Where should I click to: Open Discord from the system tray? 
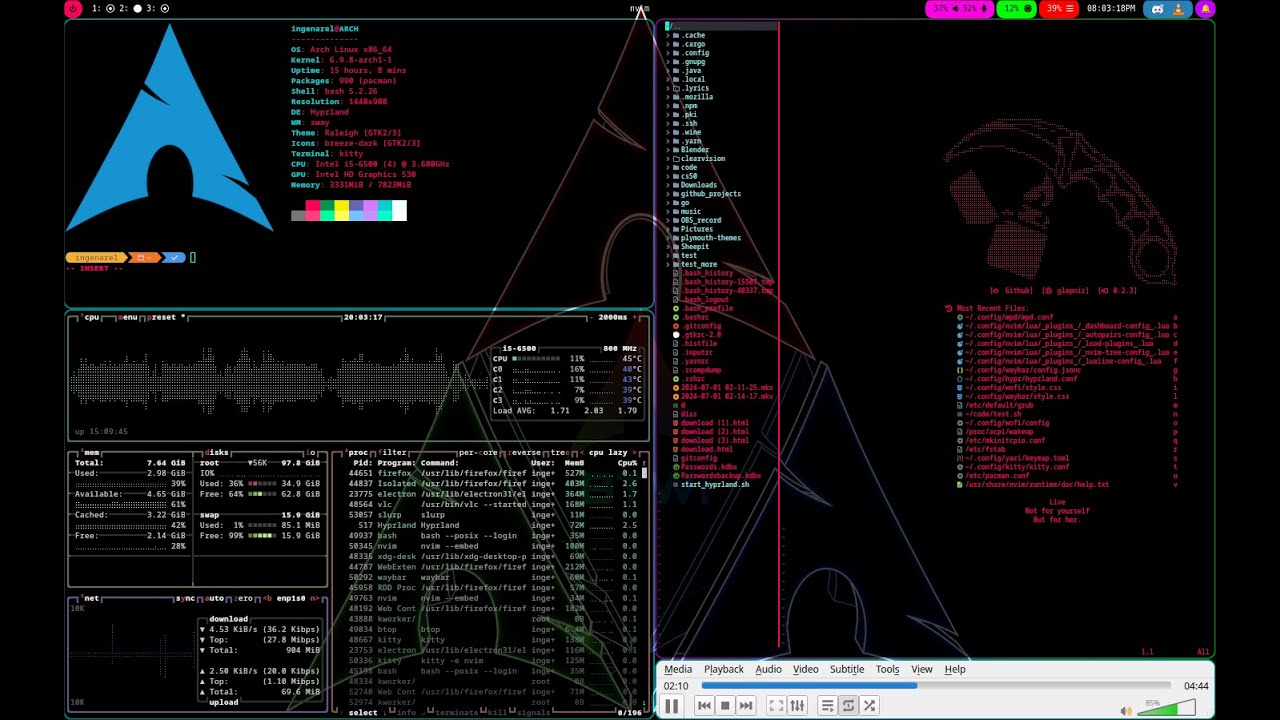pyautogui.click(x=1158, y=9)
